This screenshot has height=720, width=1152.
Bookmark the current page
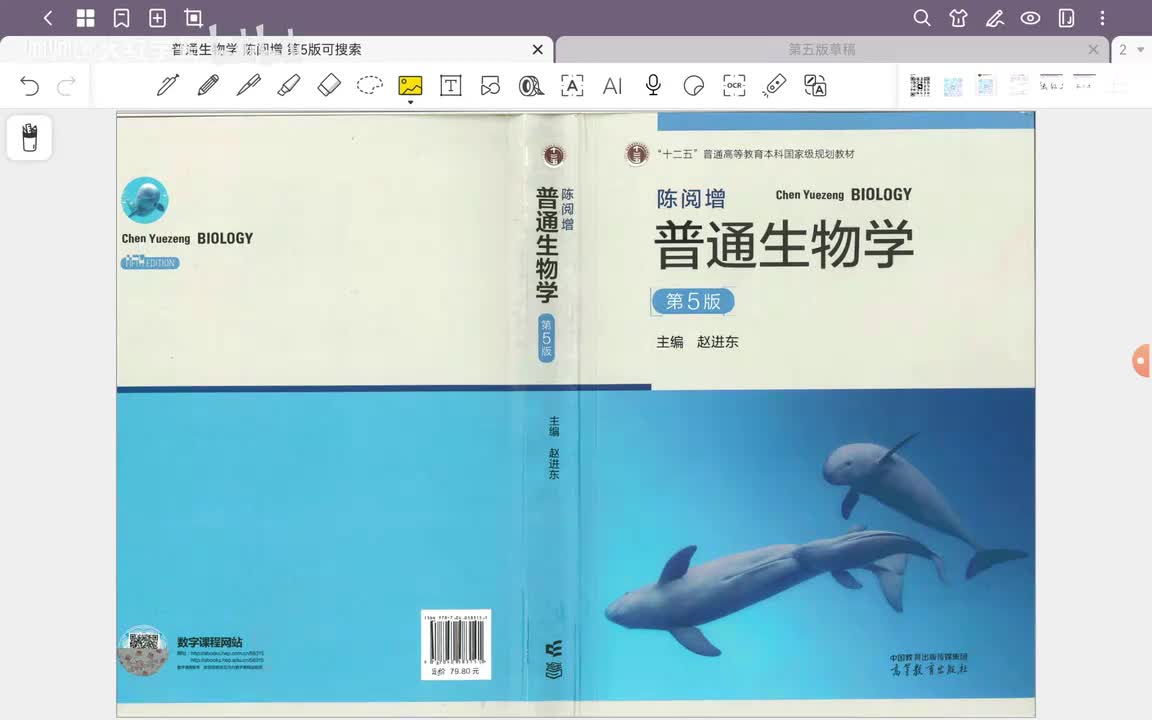click(121, 18)
